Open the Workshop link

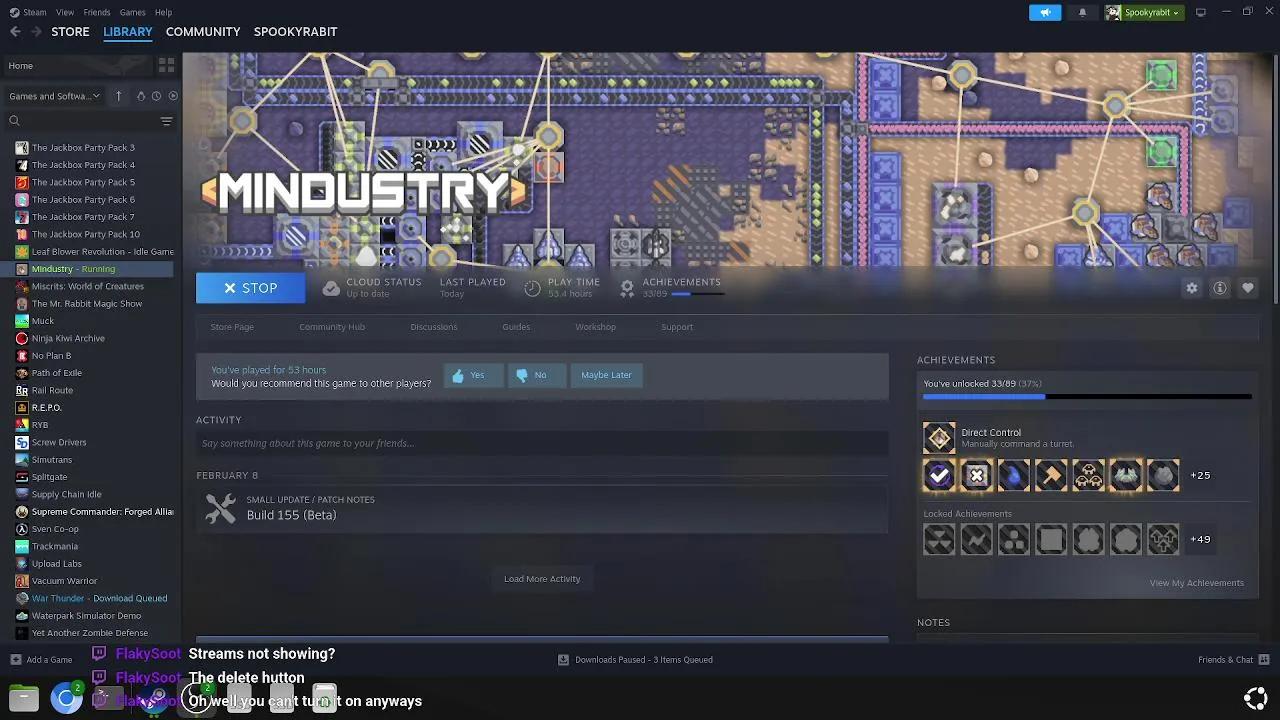[x=595, y=327]
